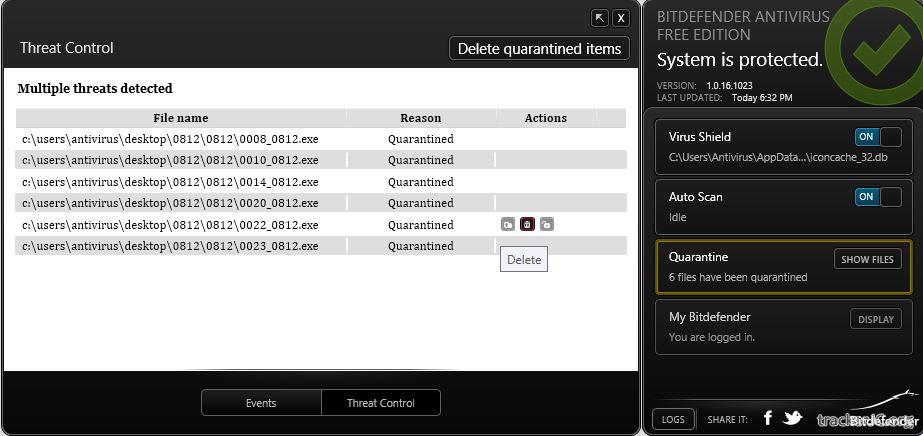Click the Twitter share icon

click(x=792, y=418)
